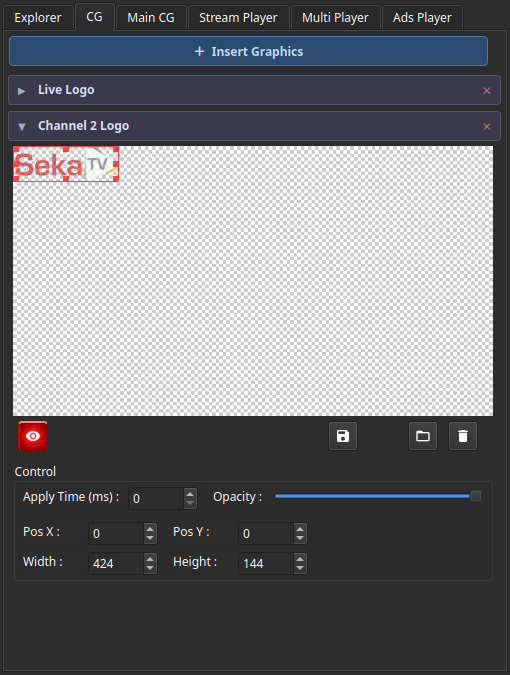This screenshot has height=675, width=510.
Task: Click the Opacity slider handle
Action: [476, 496]
